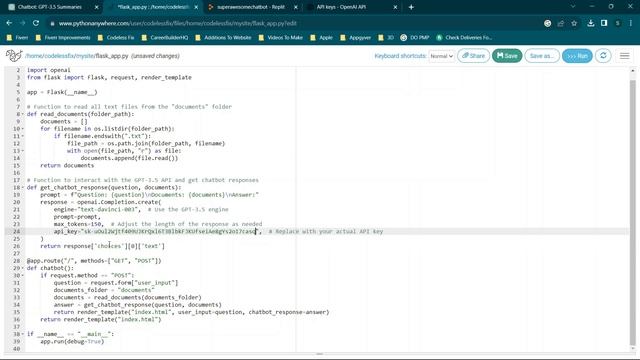Open the Check Deliveries bookmark
640x360 pixels.
tap(464, 38)
